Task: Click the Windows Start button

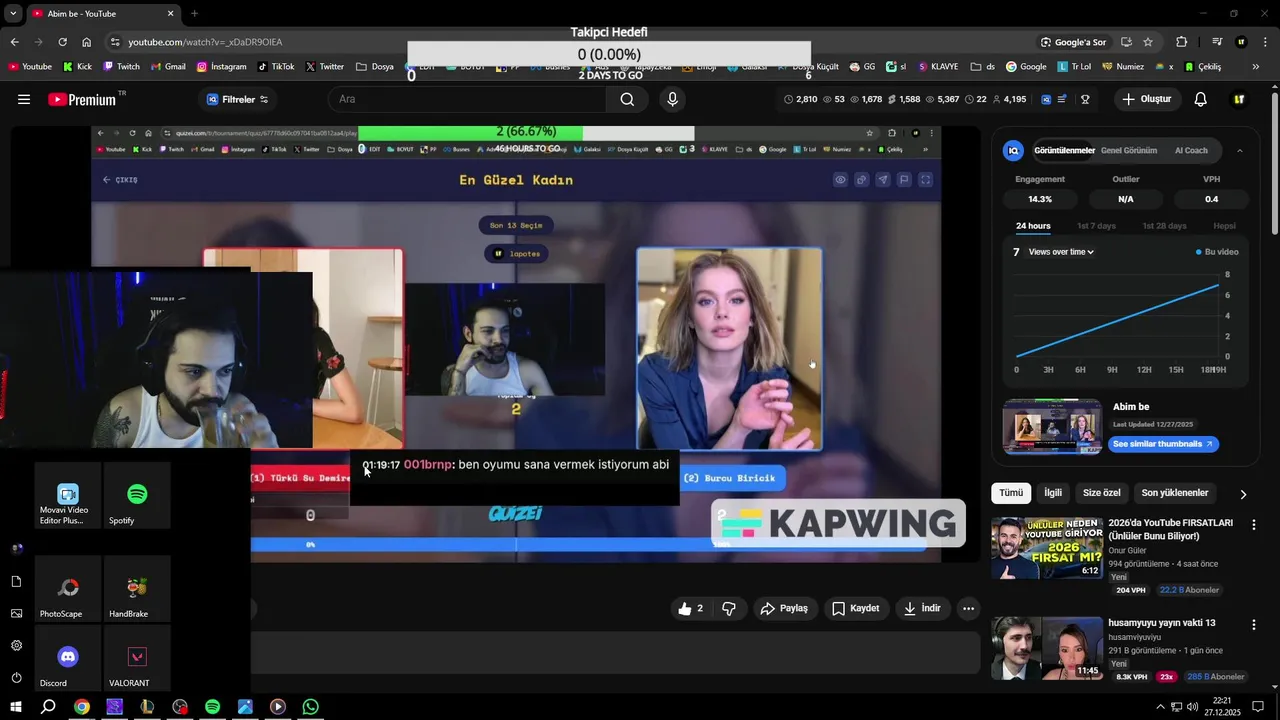Action: (x=15, y=707)
